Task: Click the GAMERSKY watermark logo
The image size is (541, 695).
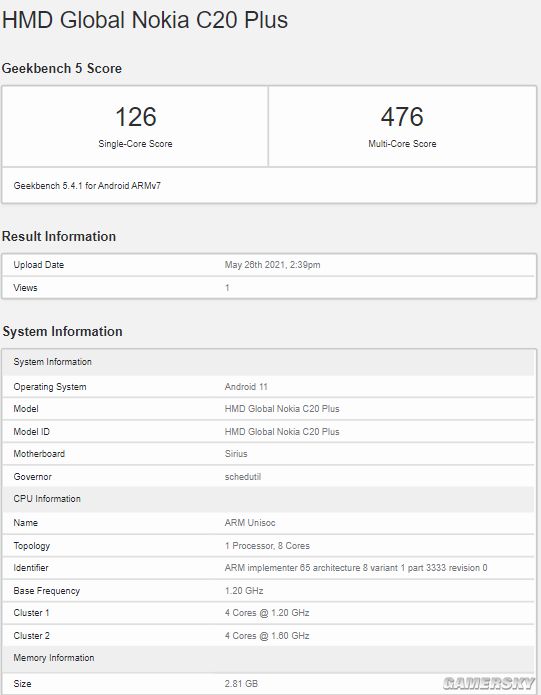Action: (x=488, y=683)
